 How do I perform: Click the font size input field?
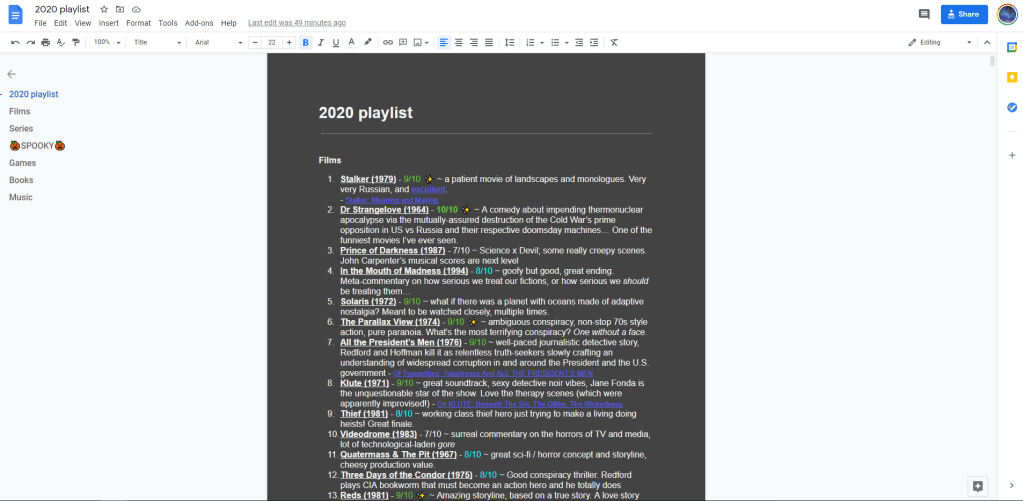pyautogui.click(x=272, y=43)
